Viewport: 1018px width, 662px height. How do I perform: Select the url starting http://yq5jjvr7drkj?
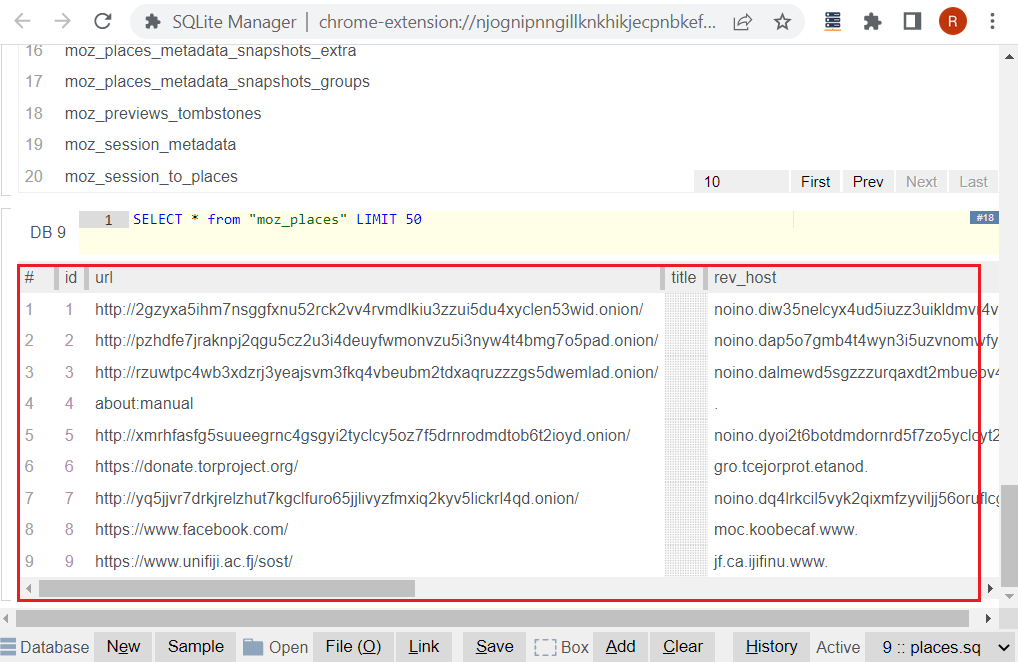point(337,498)
